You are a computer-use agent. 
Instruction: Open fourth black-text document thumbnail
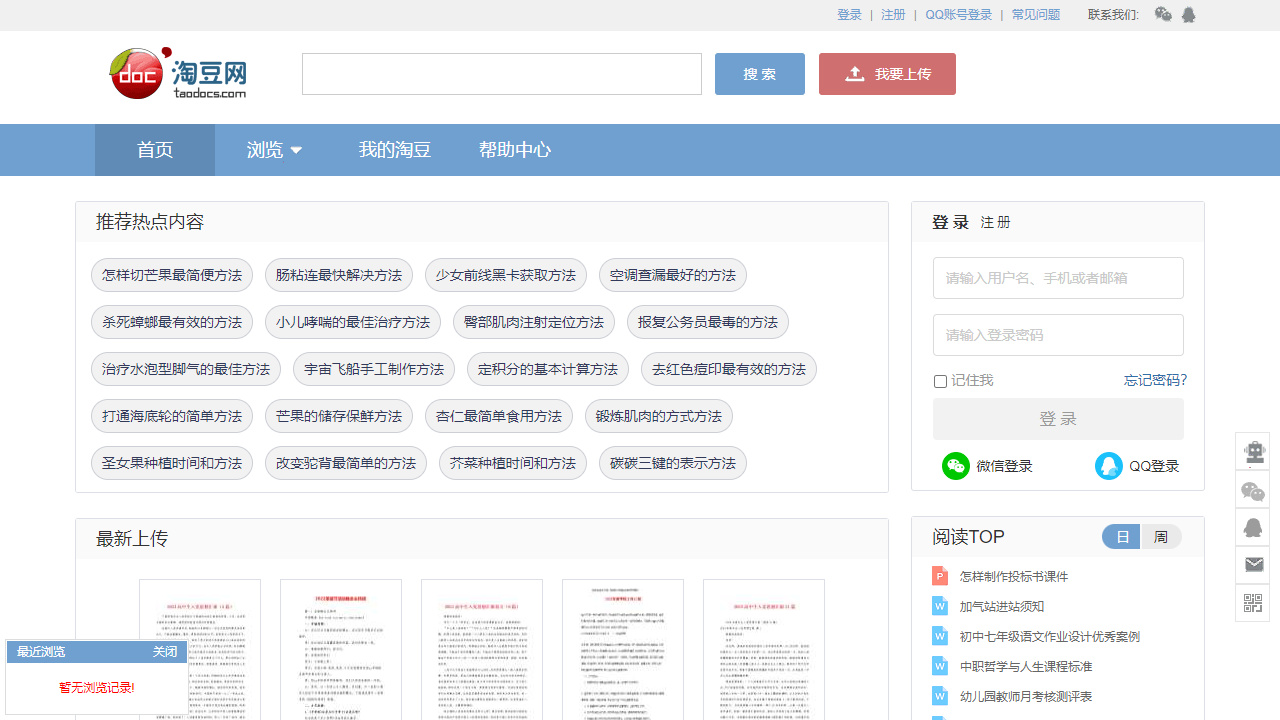[x=623, y=650]
